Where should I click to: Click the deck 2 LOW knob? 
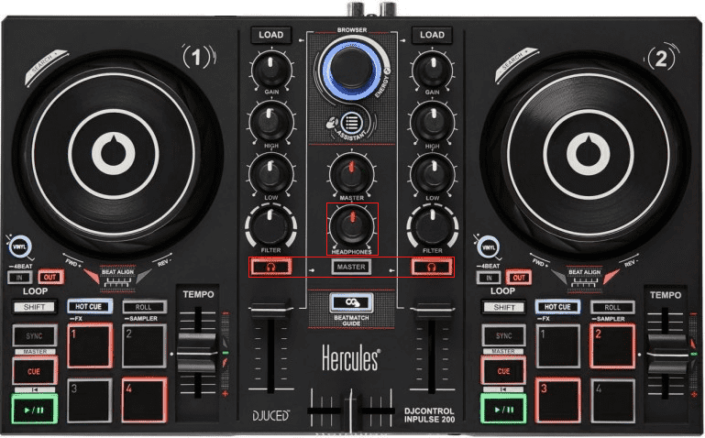pyautogui.click(x=432, y=174)
